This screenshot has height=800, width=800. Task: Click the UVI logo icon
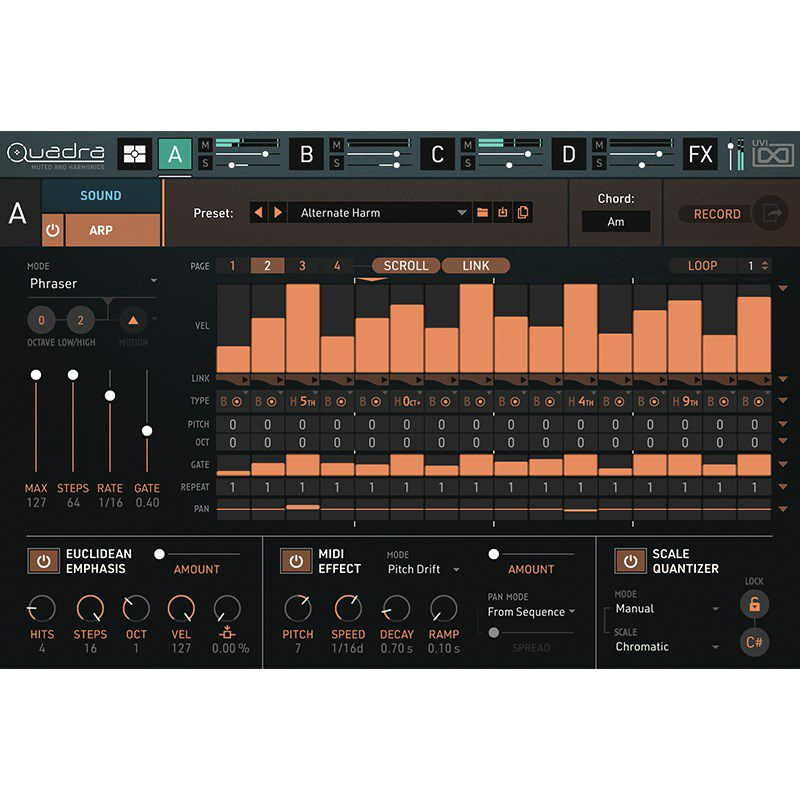pyautogui.click(x=773, y=153)
